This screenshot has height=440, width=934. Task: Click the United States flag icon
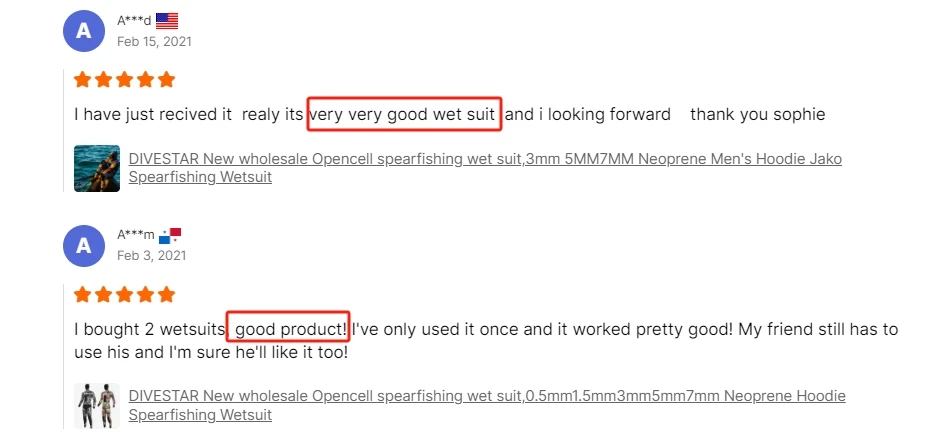[x=167, y=20]
